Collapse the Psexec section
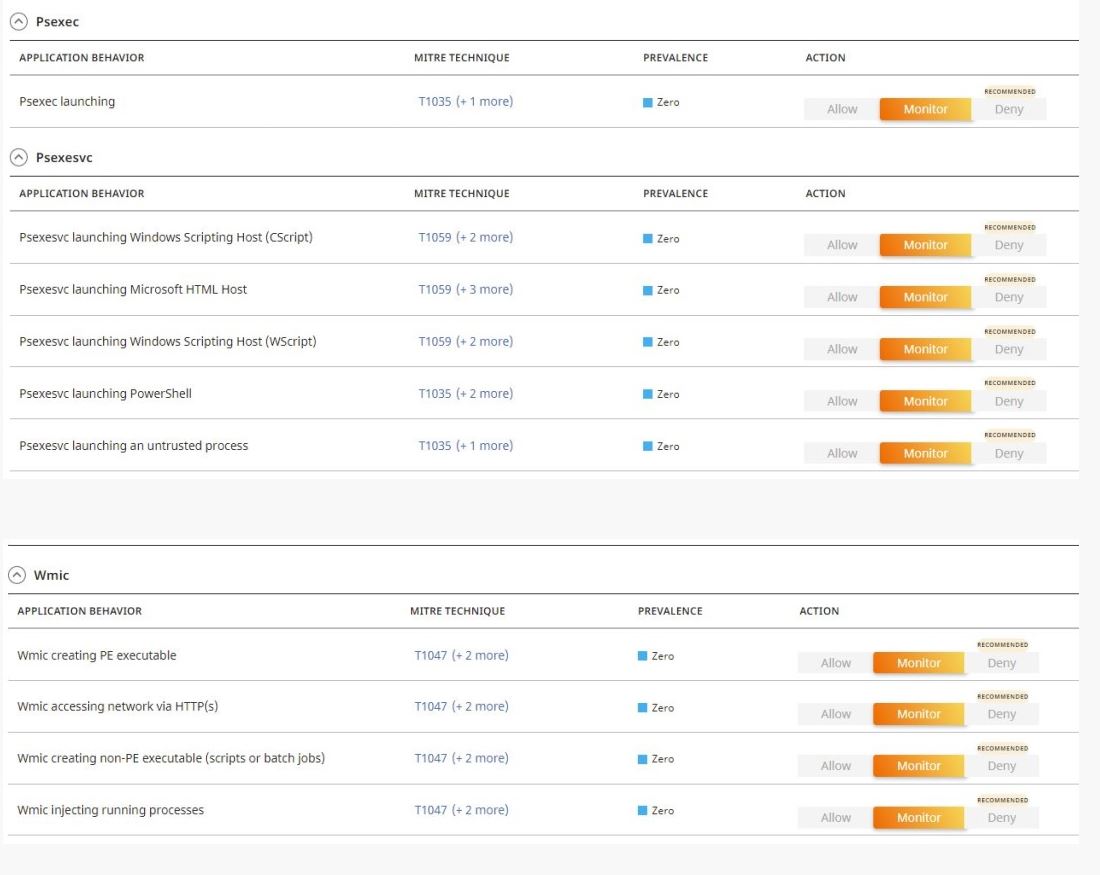 coord(19,22)
